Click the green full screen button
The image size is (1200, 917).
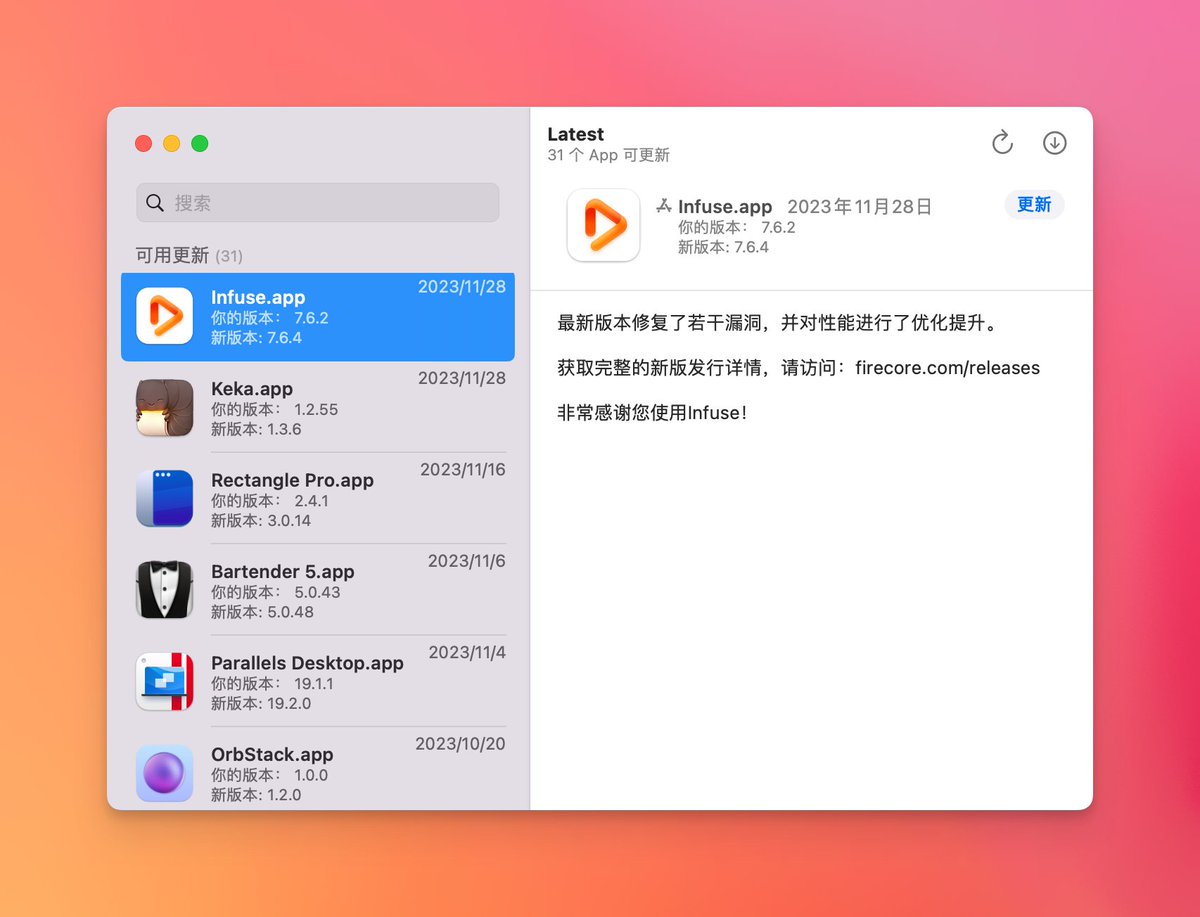200,143
